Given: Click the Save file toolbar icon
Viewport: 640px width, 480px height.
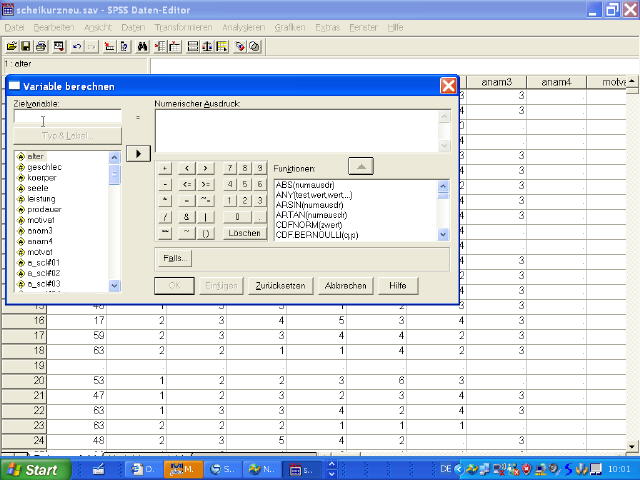Looking at the screenshot, I should coord(26,46).
